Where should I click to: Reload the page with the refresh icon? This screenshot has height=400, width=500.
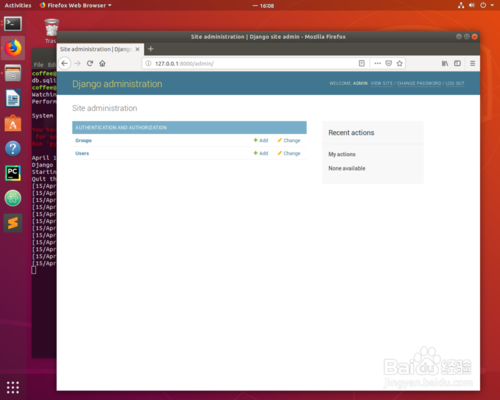click(90, 63)
